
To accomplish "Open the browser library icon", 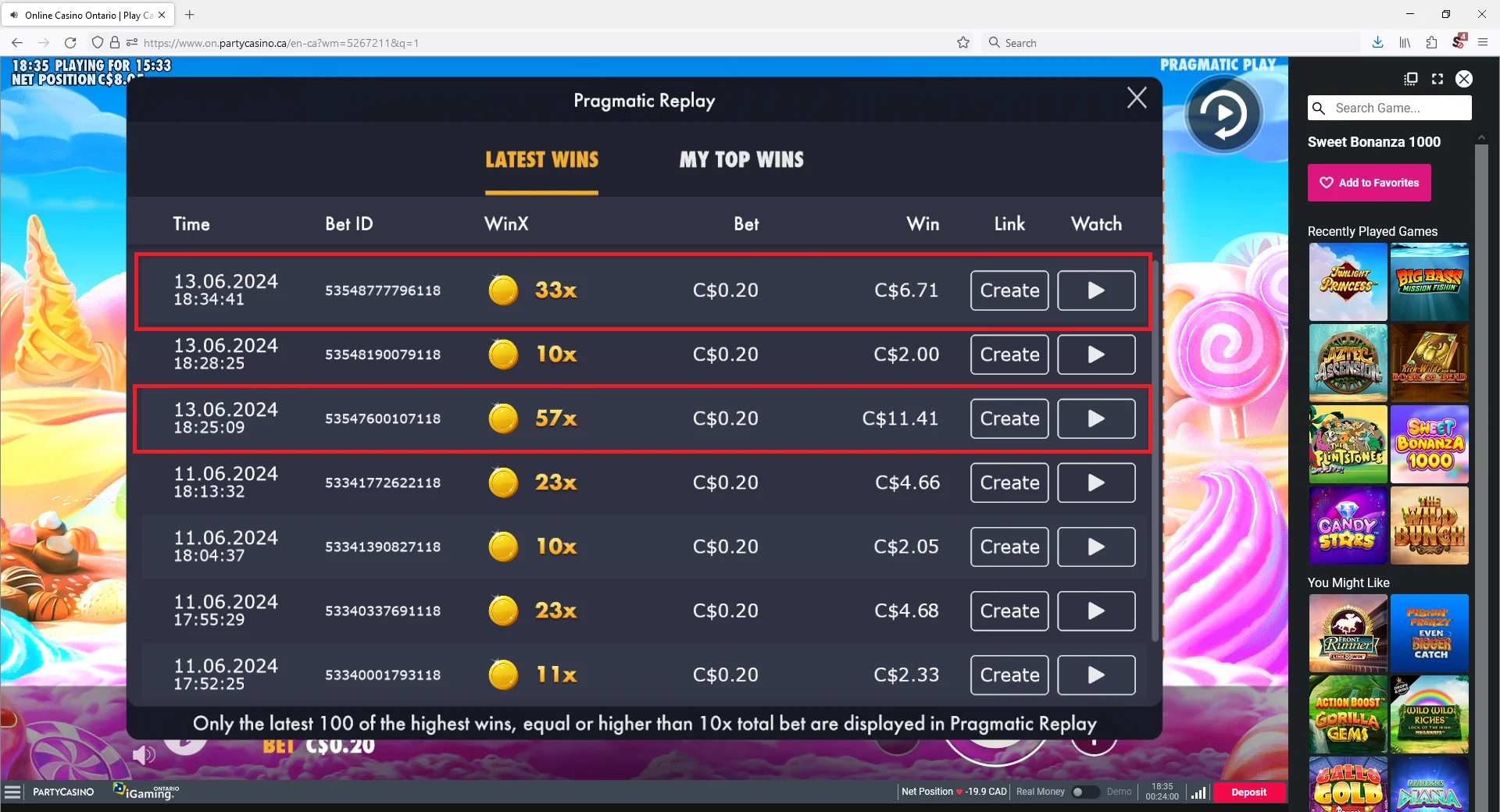I will tap(1405, 43).
